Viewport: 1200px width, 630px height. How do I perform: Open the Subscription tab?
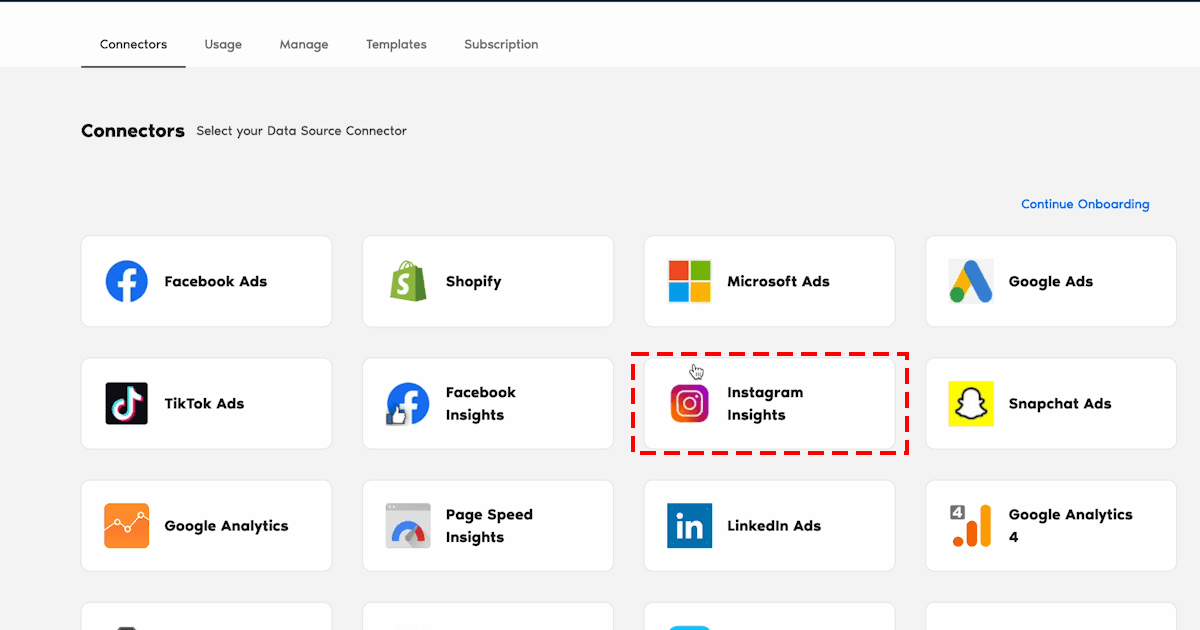[x=501, y=45]
